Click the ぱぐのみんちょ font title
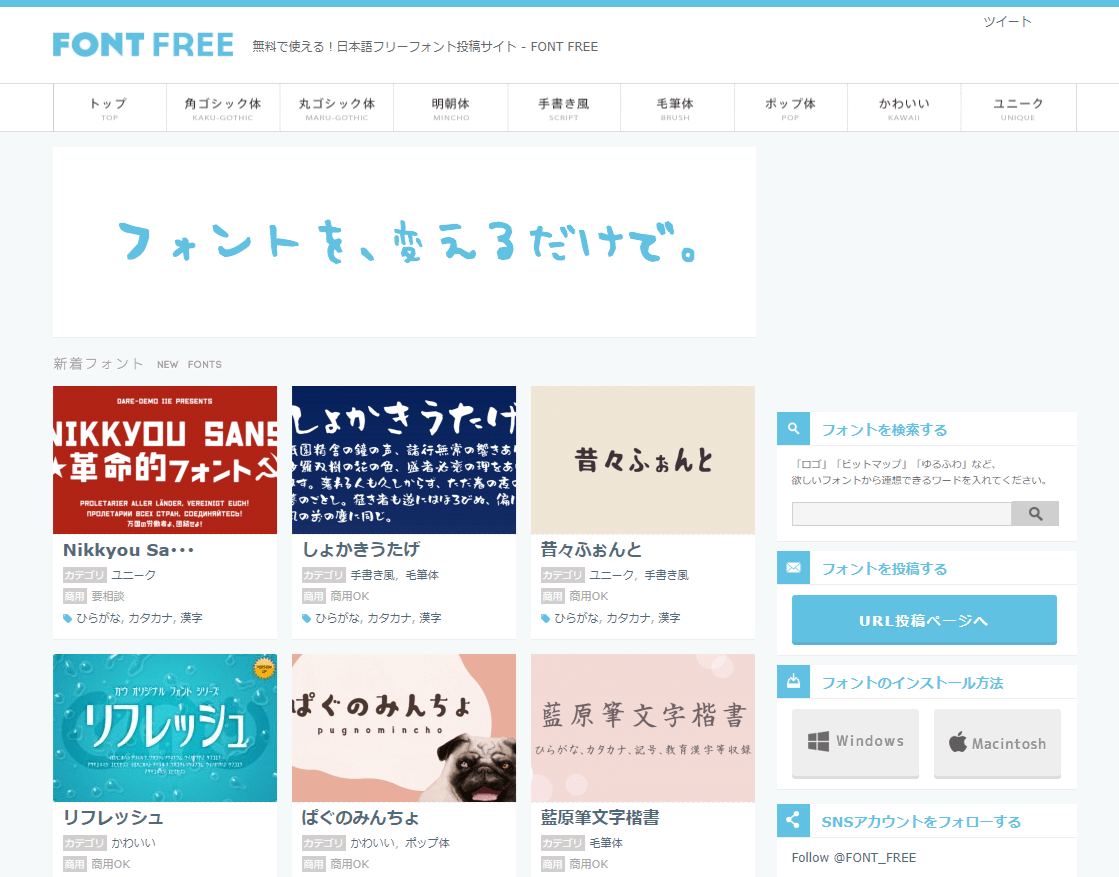The height and width of the screenshot is (877, 1119). 360,817
